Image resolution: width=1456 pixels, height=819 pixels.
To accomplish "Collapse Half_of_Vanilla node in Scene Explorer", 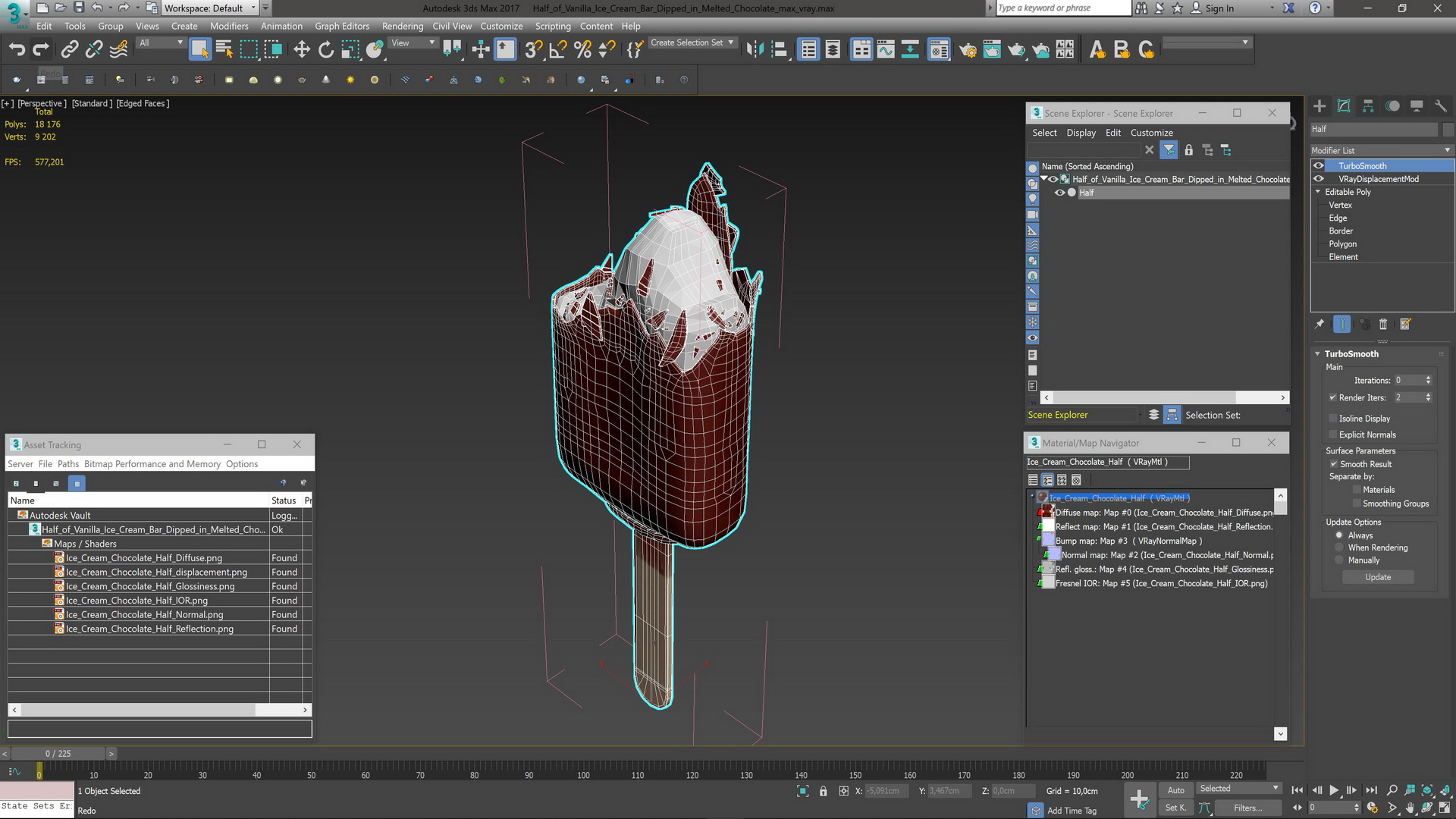I will coord(1044,179).
